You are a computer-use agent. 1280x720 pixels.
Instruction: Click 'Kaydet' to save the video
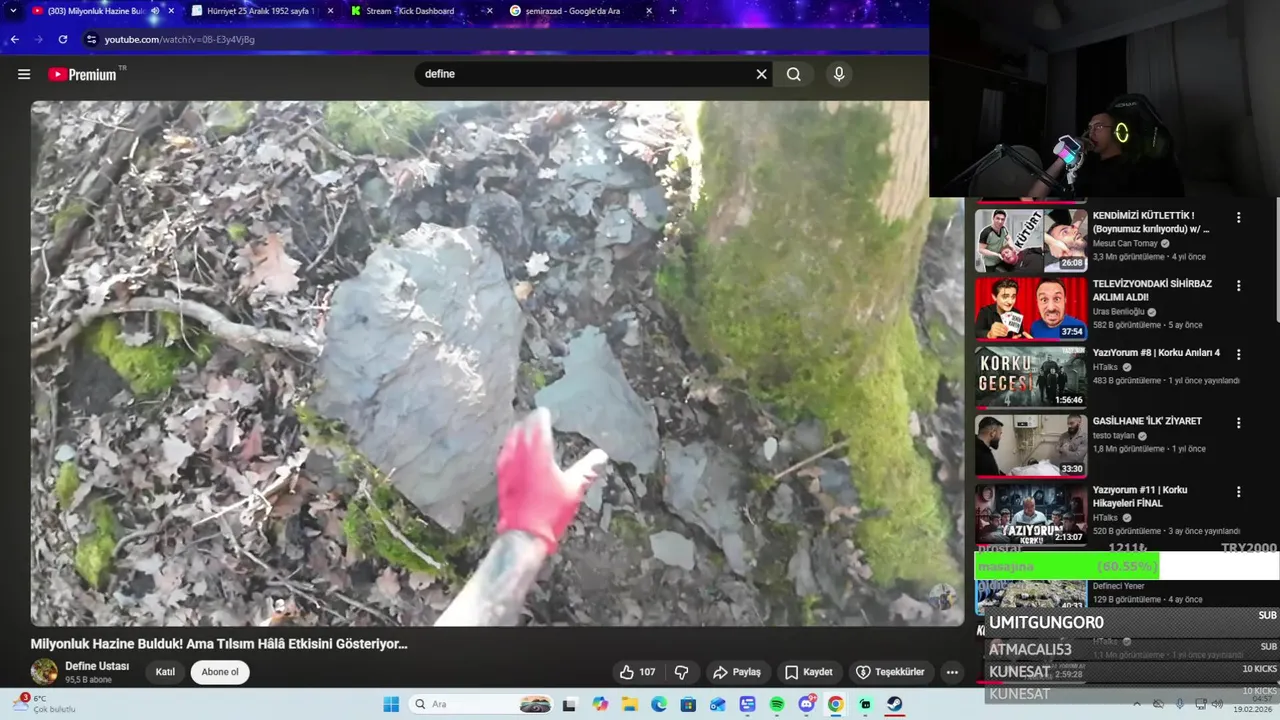coord(809,672)
